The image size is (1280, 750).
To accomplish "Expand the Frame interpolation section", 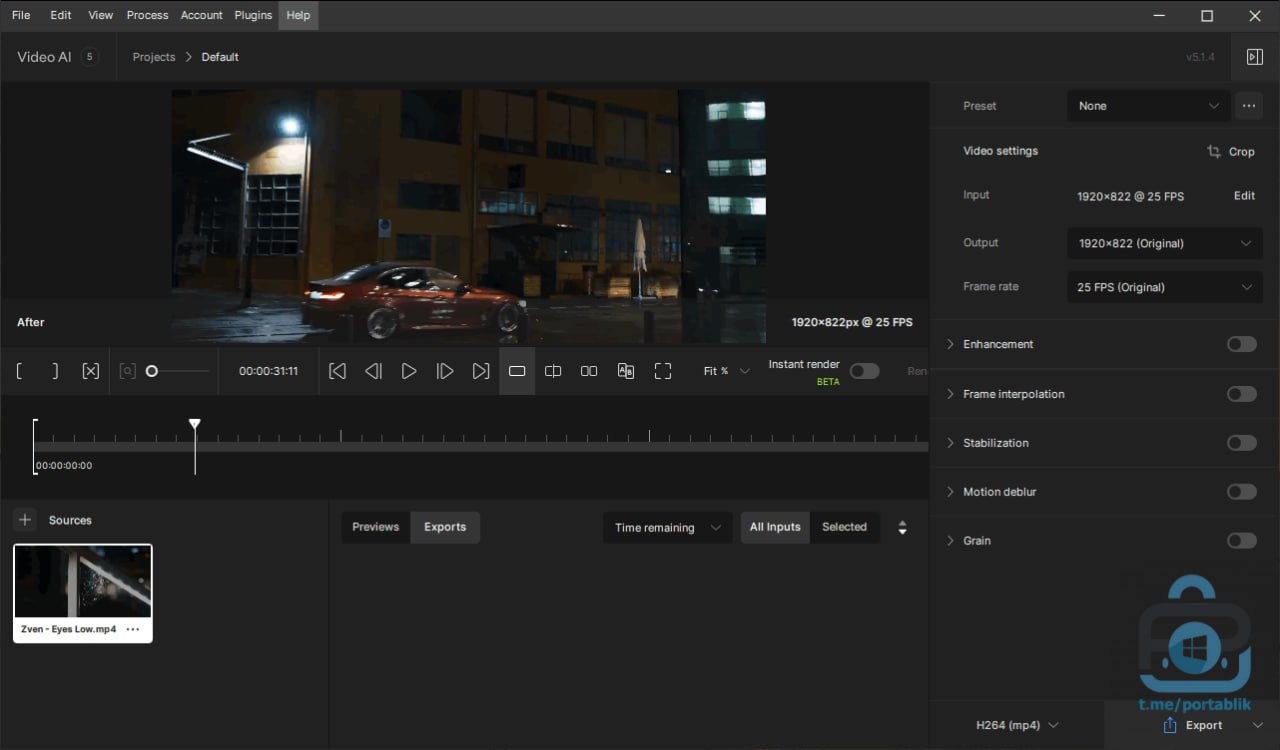I will (x=951, y=394).
